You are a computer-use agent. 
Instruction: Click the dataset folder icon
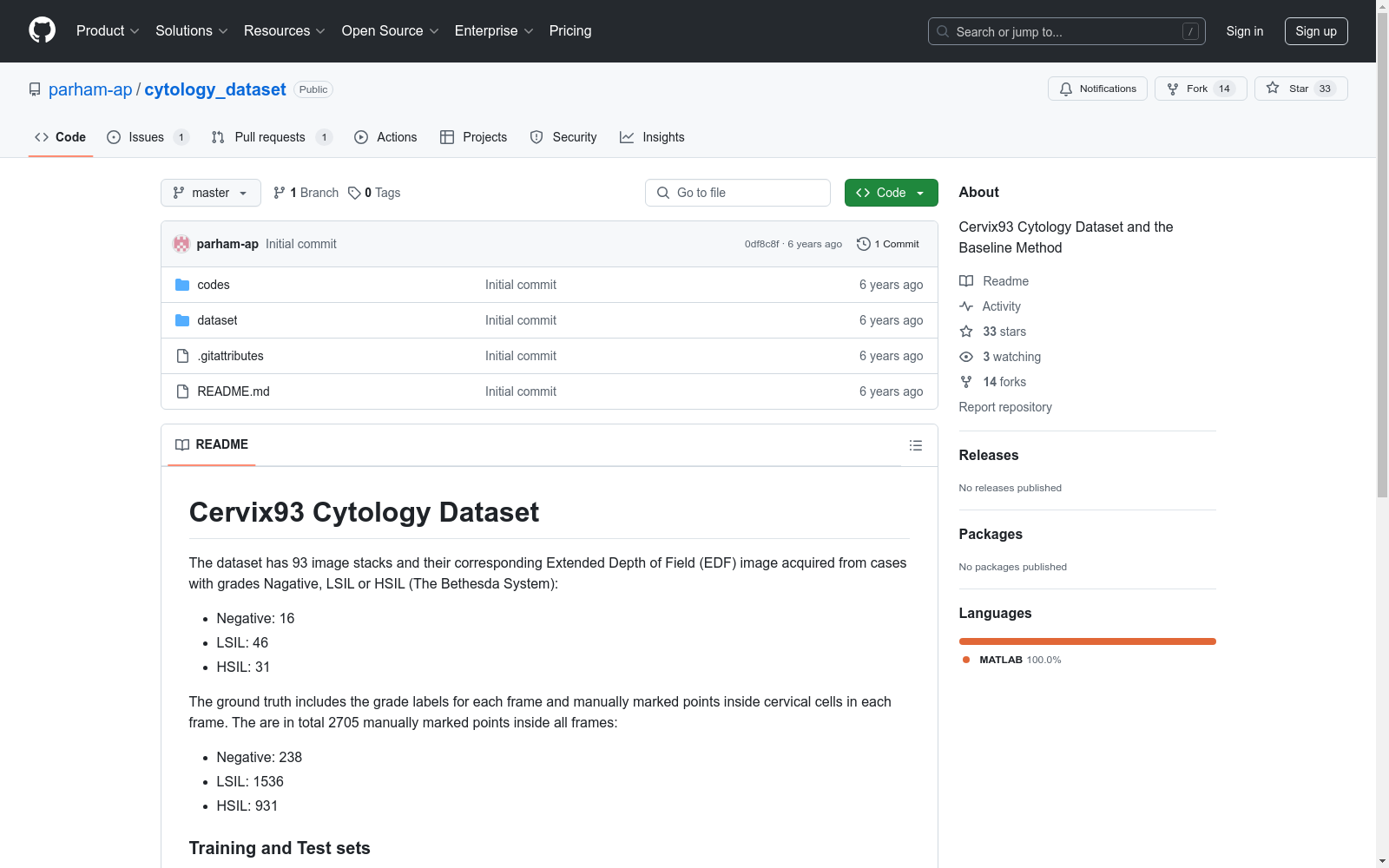point(182,320)
